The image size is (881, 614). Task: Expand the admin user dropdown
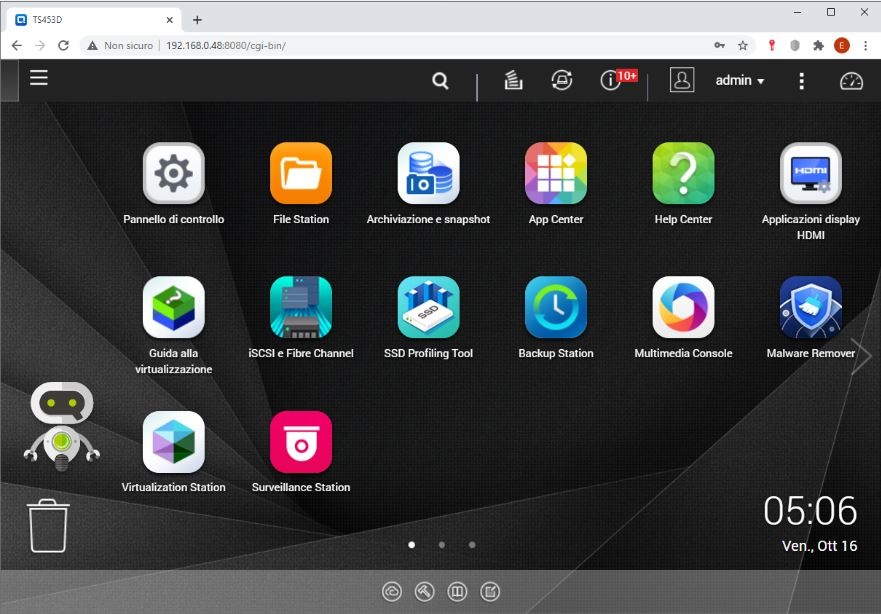tap(740, 81)
